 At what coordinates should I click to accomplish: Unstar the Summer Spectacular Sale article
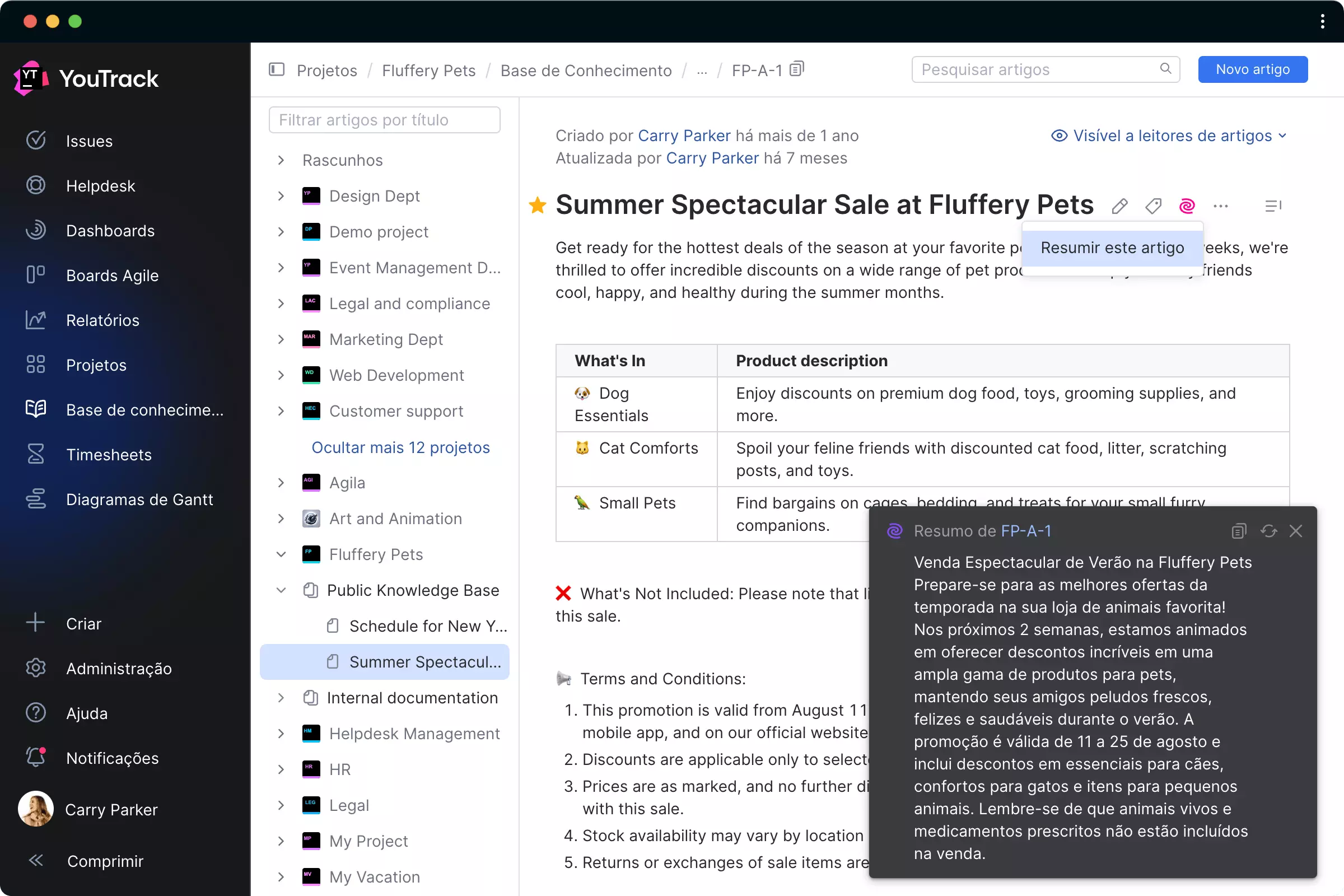[x=537, y=205]
